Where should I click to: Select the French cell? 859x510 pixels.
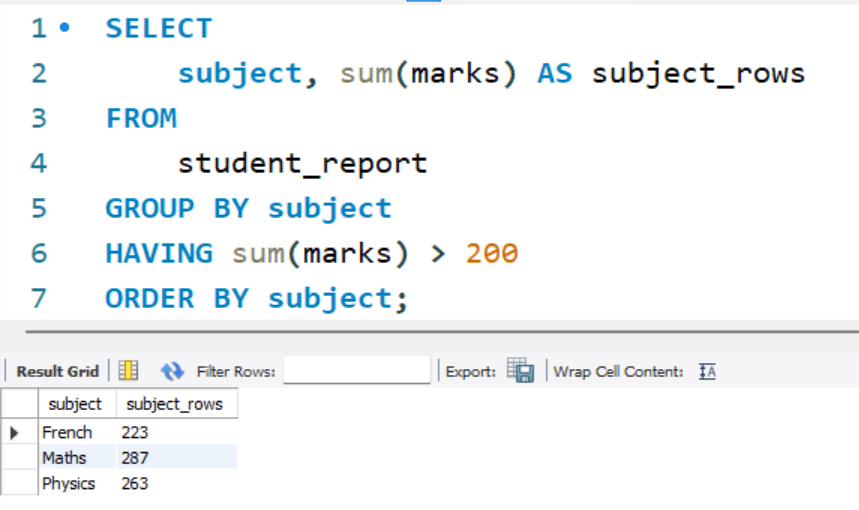point(77,432)
